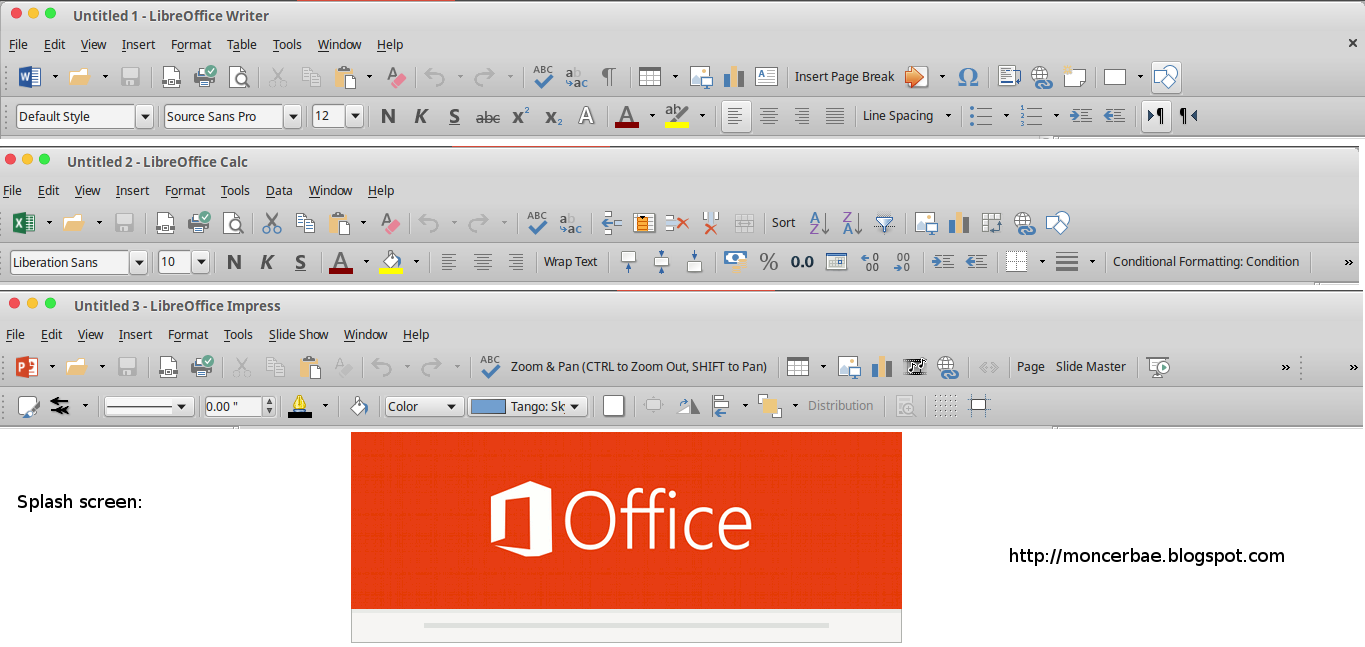Click the line width 0.00" input field
Image resolution: width=1365 pixels, height=647 pixels.
tap(231, 407)
